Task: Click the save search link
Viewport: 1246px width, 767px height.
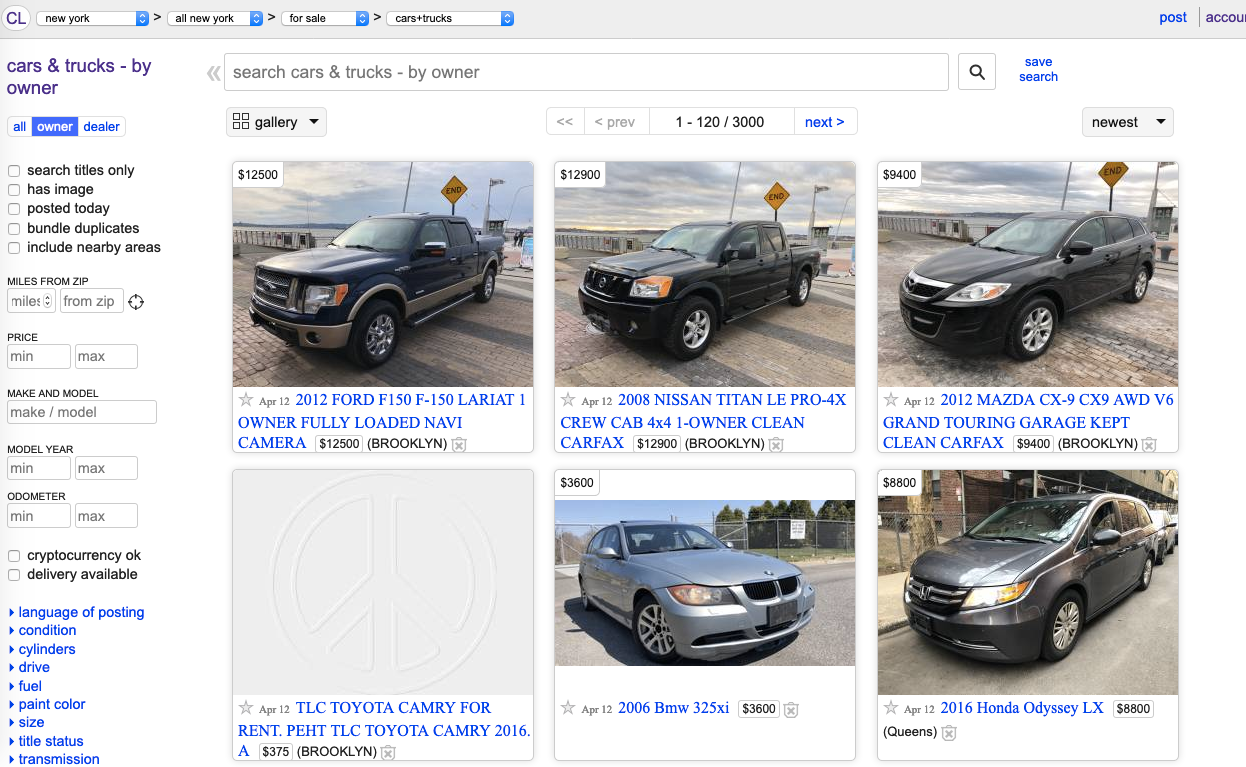Action: [1038, 69]
